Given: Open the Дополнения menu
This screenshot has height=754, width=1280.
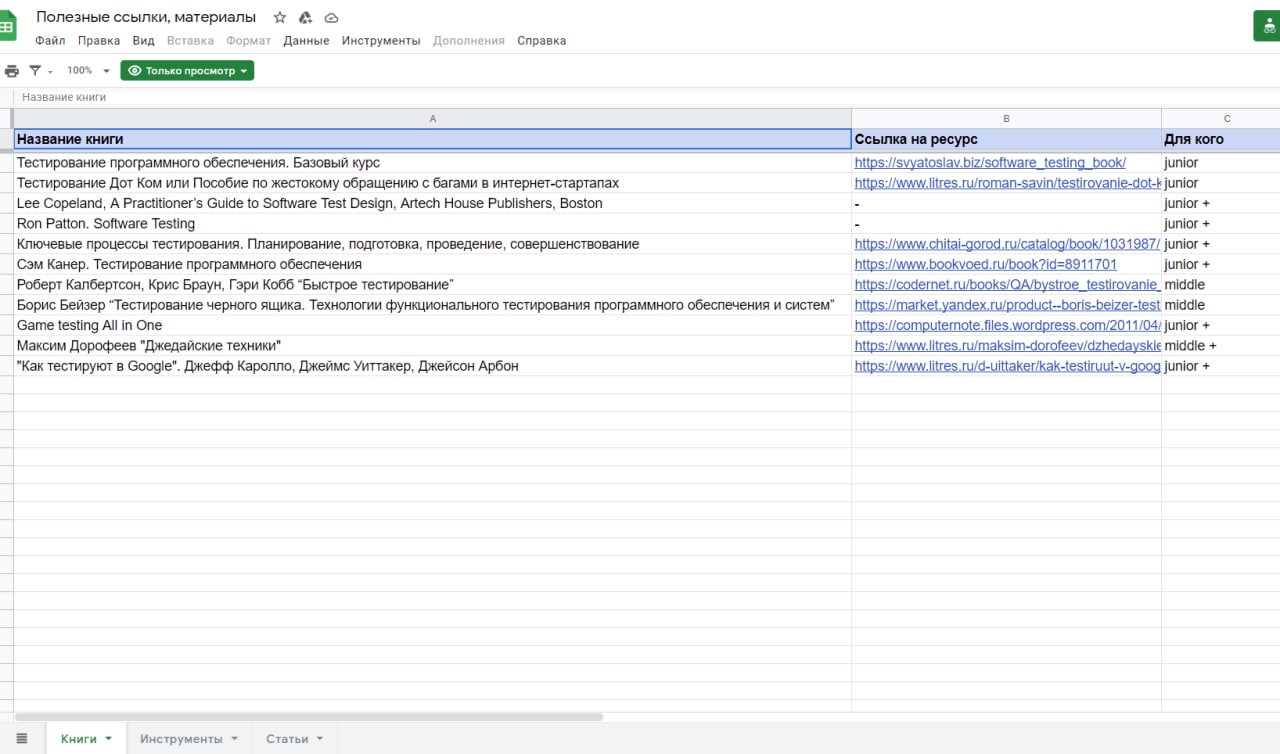Looking at the screenshot, I should [x=469, y=41].
